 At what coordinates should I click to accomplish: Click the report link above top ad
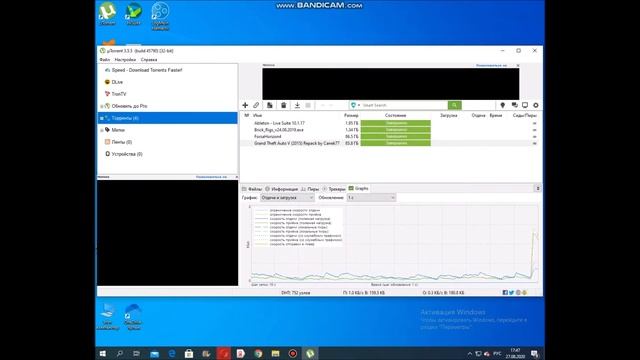click(x=491, y=65)
